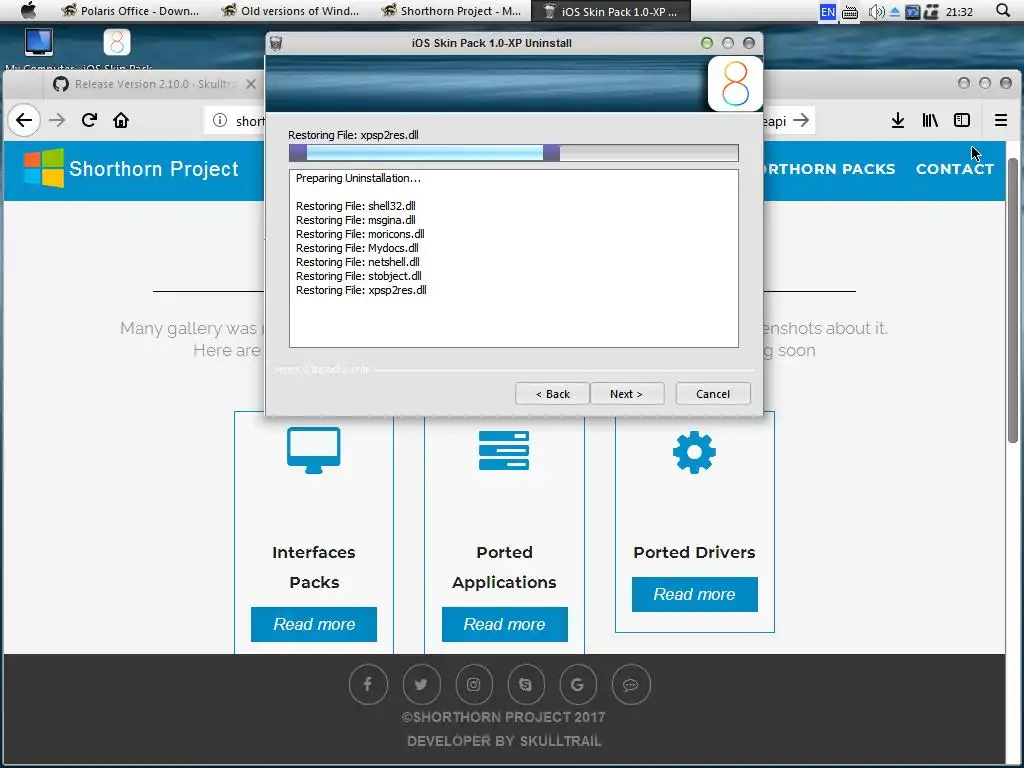The width and height of the screenshot is (1024, 768).
Task: Click the browser vertical scrollbar thumb
Action: [1014, 300]
